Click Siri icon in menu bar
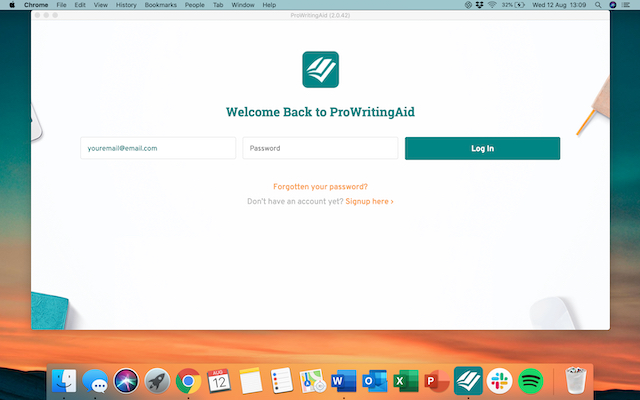The image size is (640, 400). coord(613,5)
